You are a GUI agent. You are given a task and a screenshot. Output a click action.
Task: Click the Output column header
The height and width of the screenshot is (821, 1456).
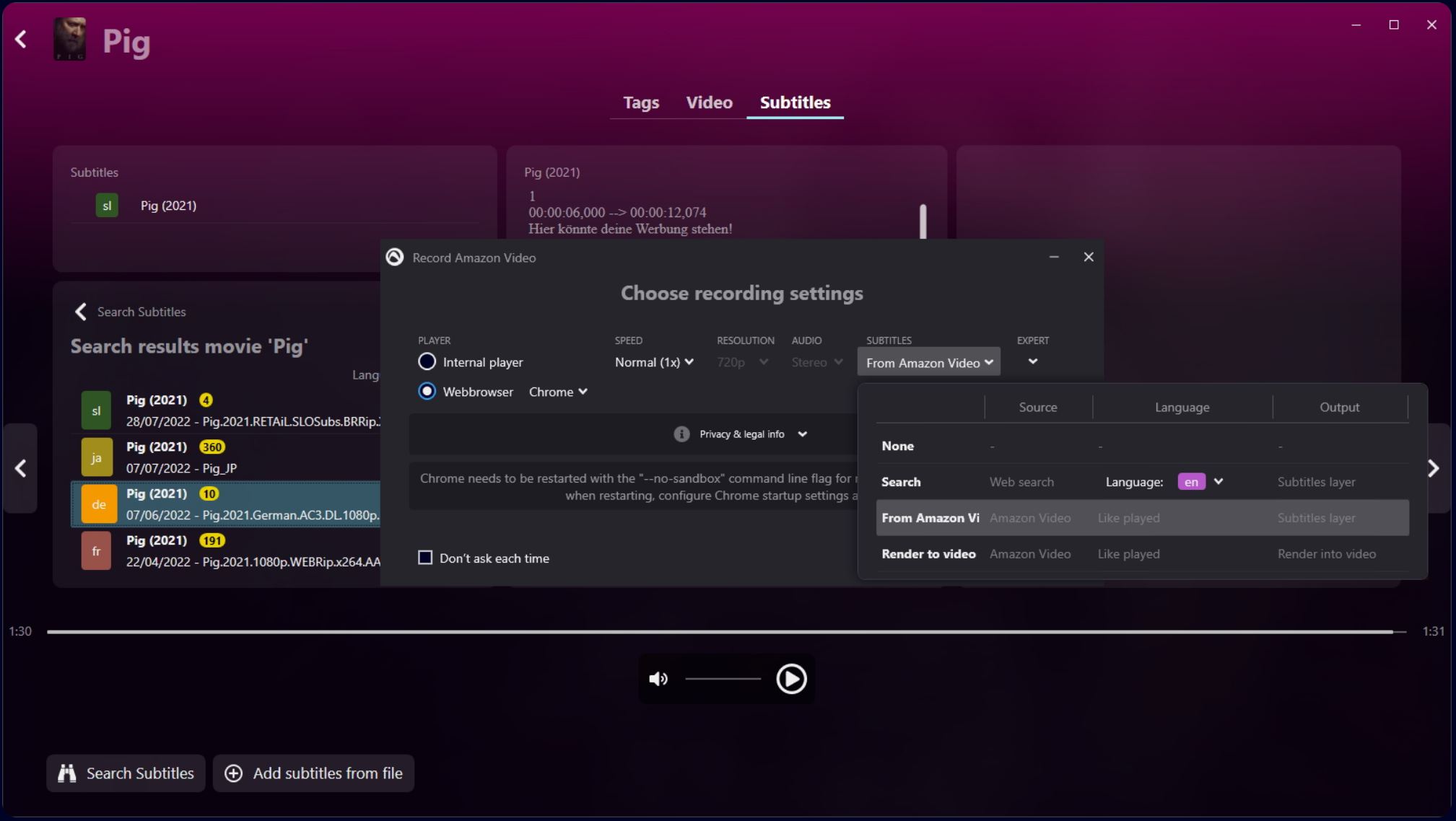pyautogui.click(x=1339, y=408)
